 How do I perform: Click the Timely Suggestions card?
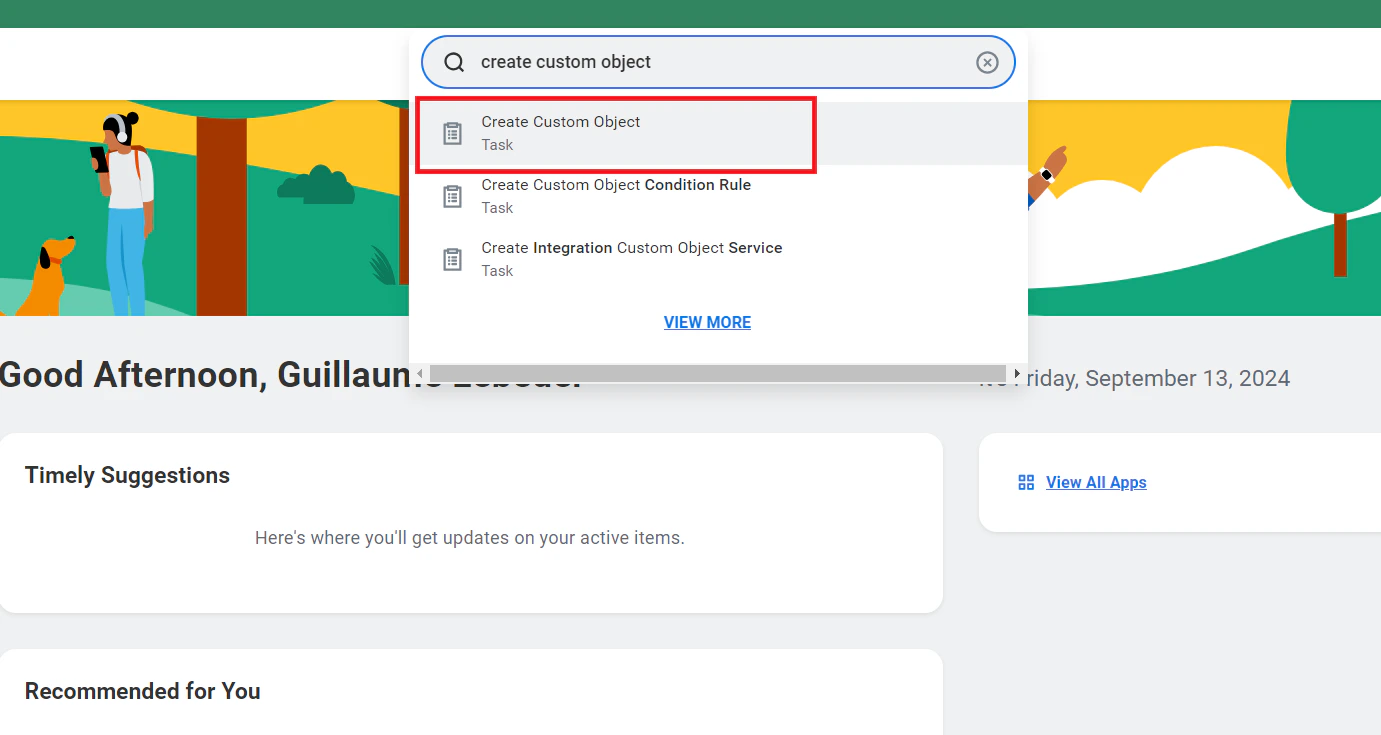click(x=470, y=522)
